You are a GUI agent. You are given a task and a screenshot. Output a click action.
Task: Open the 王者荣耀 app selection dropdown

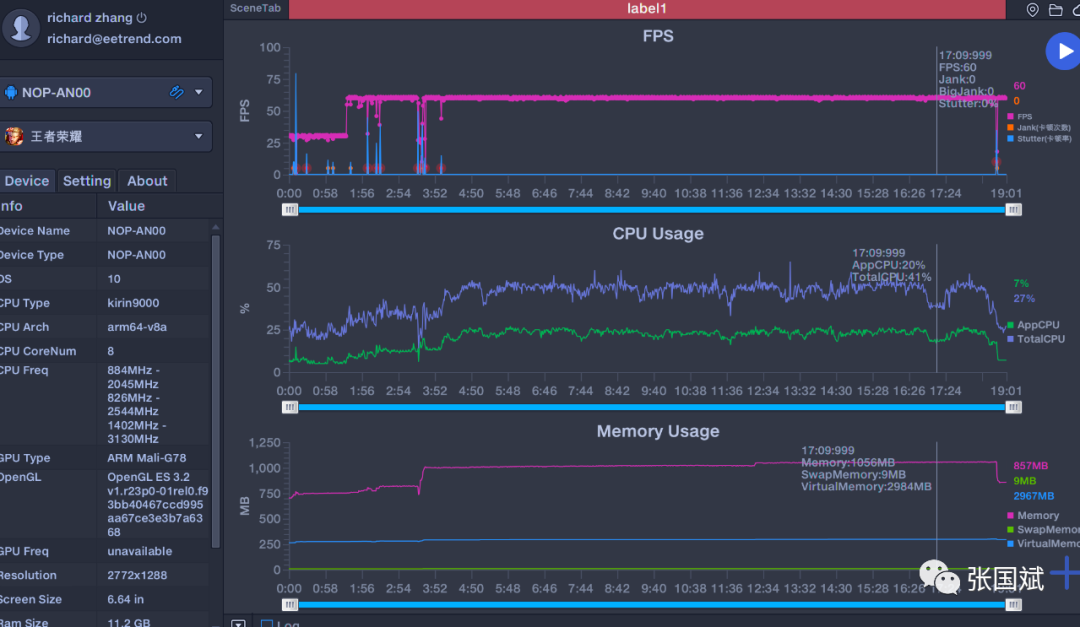tap(198, 136)
